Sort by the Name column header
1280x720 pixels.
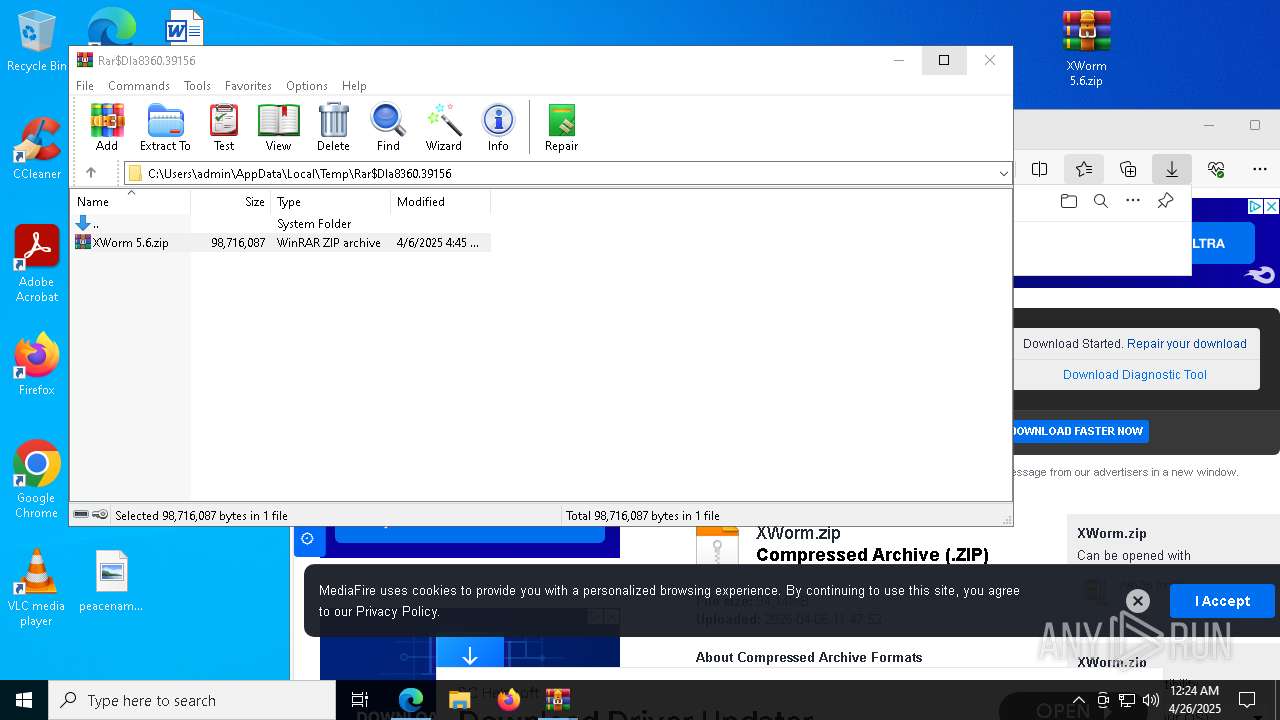[131, 201]
